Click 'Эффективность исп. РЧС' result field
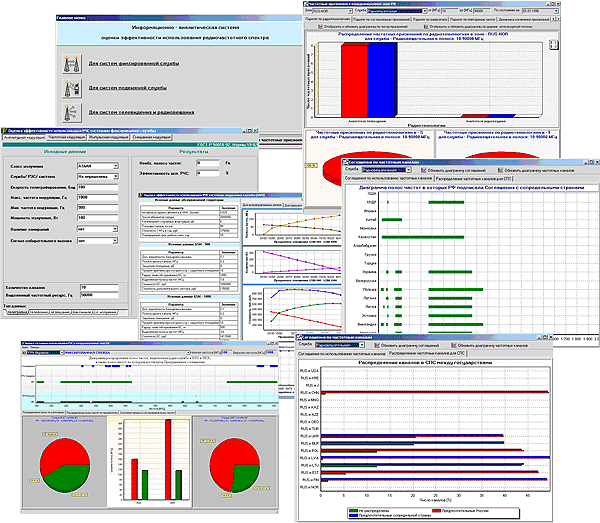The image size is (600, 523). [208, 173]
